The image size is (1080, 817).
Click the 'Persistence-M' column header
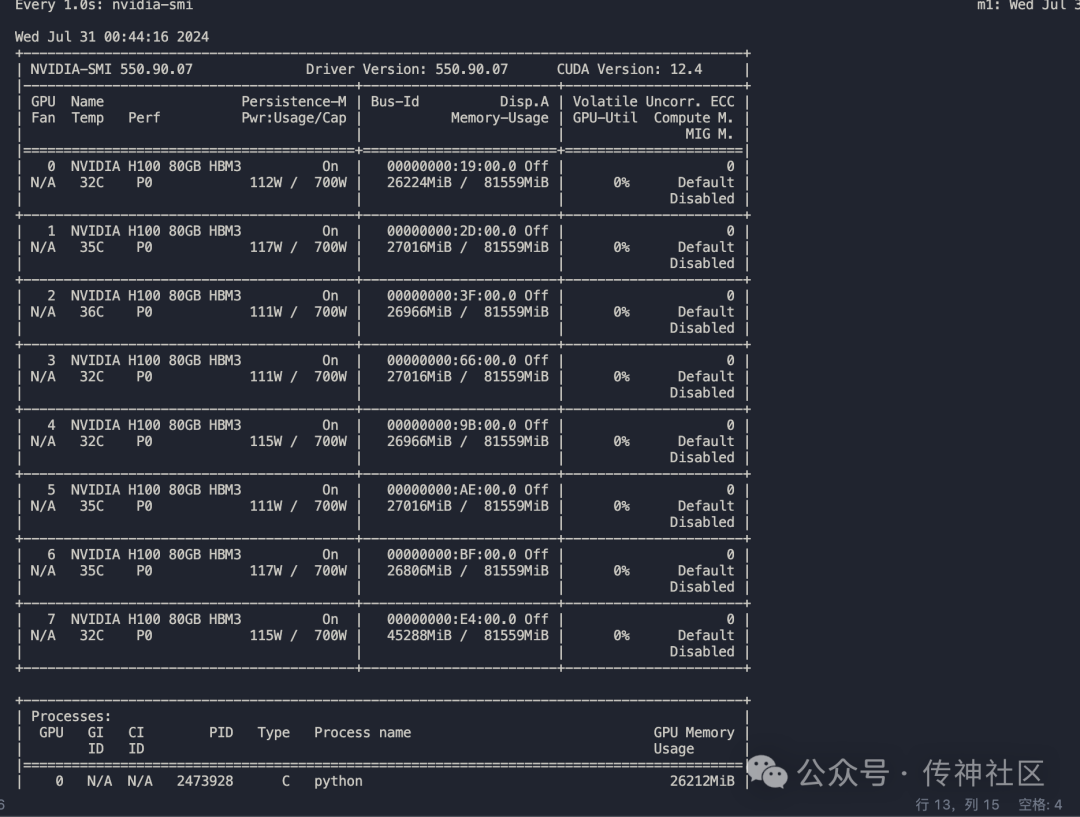point(293,102)
